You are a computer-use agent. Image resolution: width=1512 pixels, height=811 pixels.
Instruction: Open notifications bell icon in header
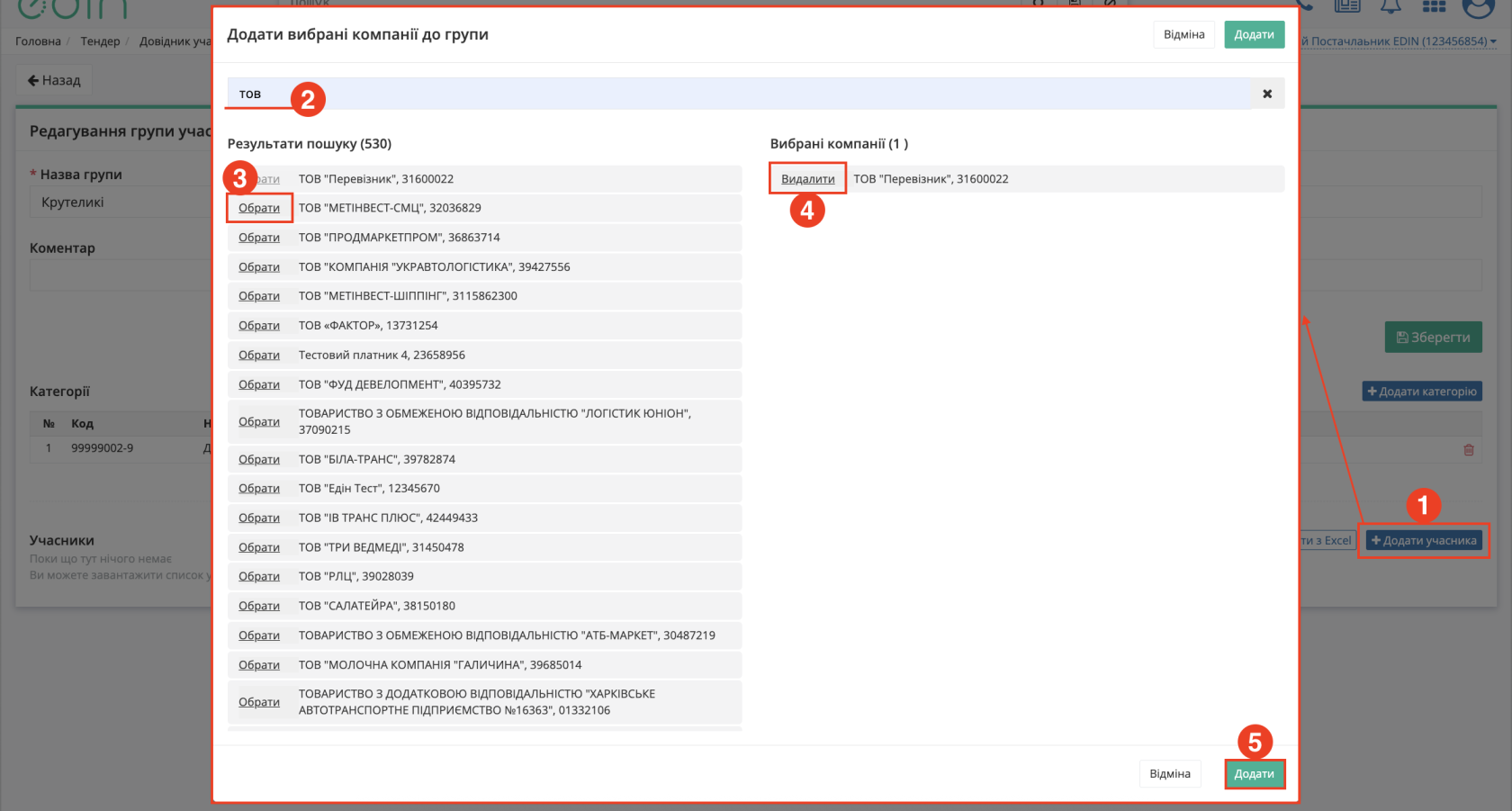click(x=1390, y=7)
